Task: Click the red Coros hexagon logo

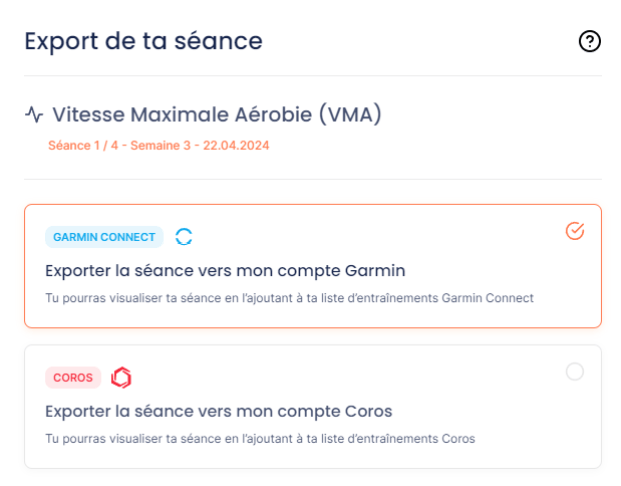Action: click(x=121, y=377)
